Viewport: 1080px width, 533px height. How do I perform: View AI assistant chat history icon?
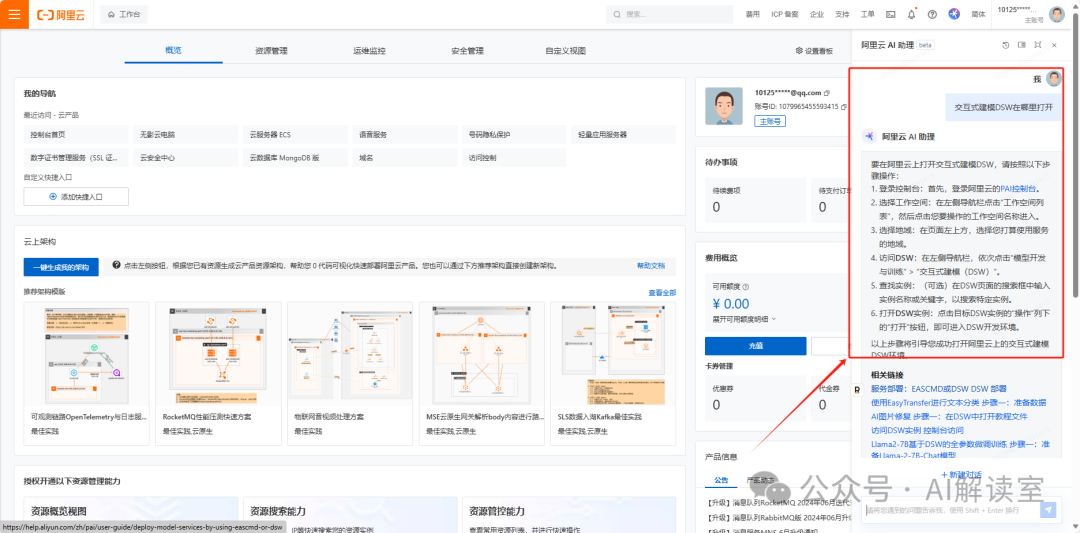click(1005, 45)
